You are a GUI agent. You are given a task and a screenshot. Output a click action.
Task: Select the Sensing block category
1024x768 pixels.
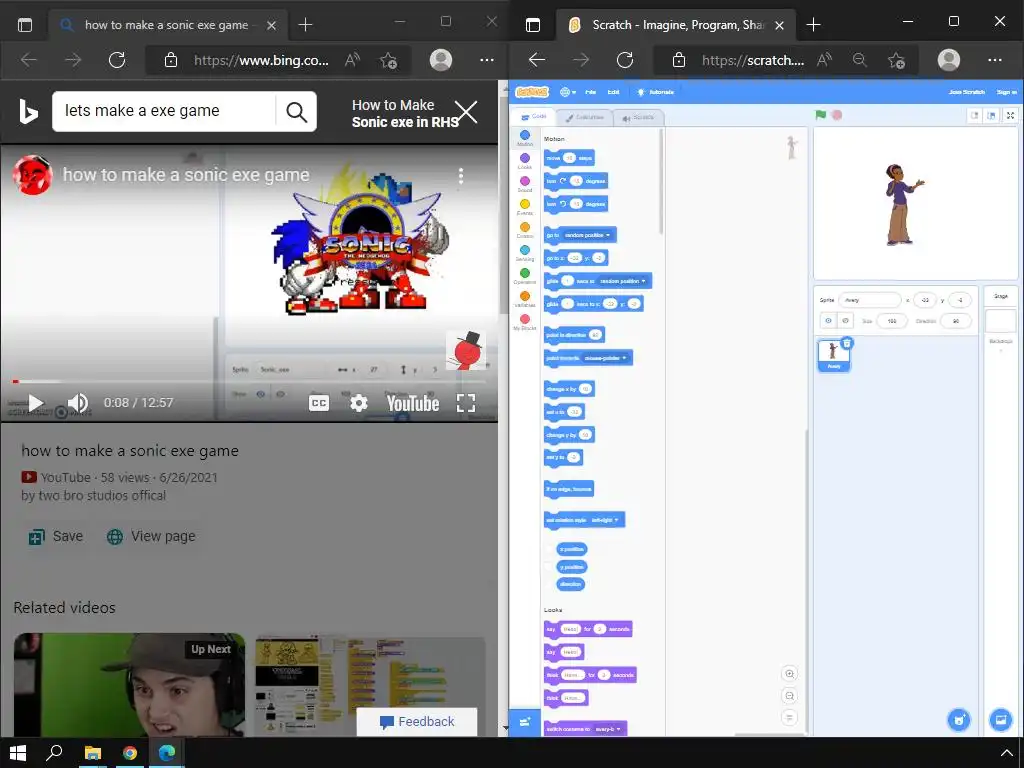coord(525,253)
